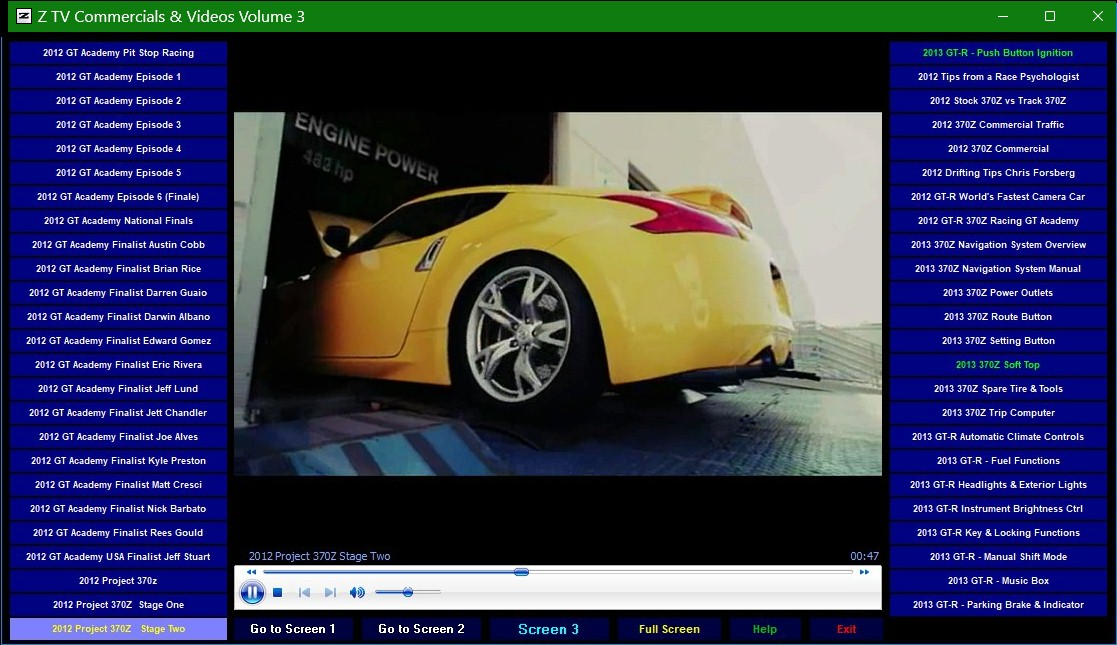1117x645 pixels.
Task: Click the previous track icon
Action: (x=304, y=593)
